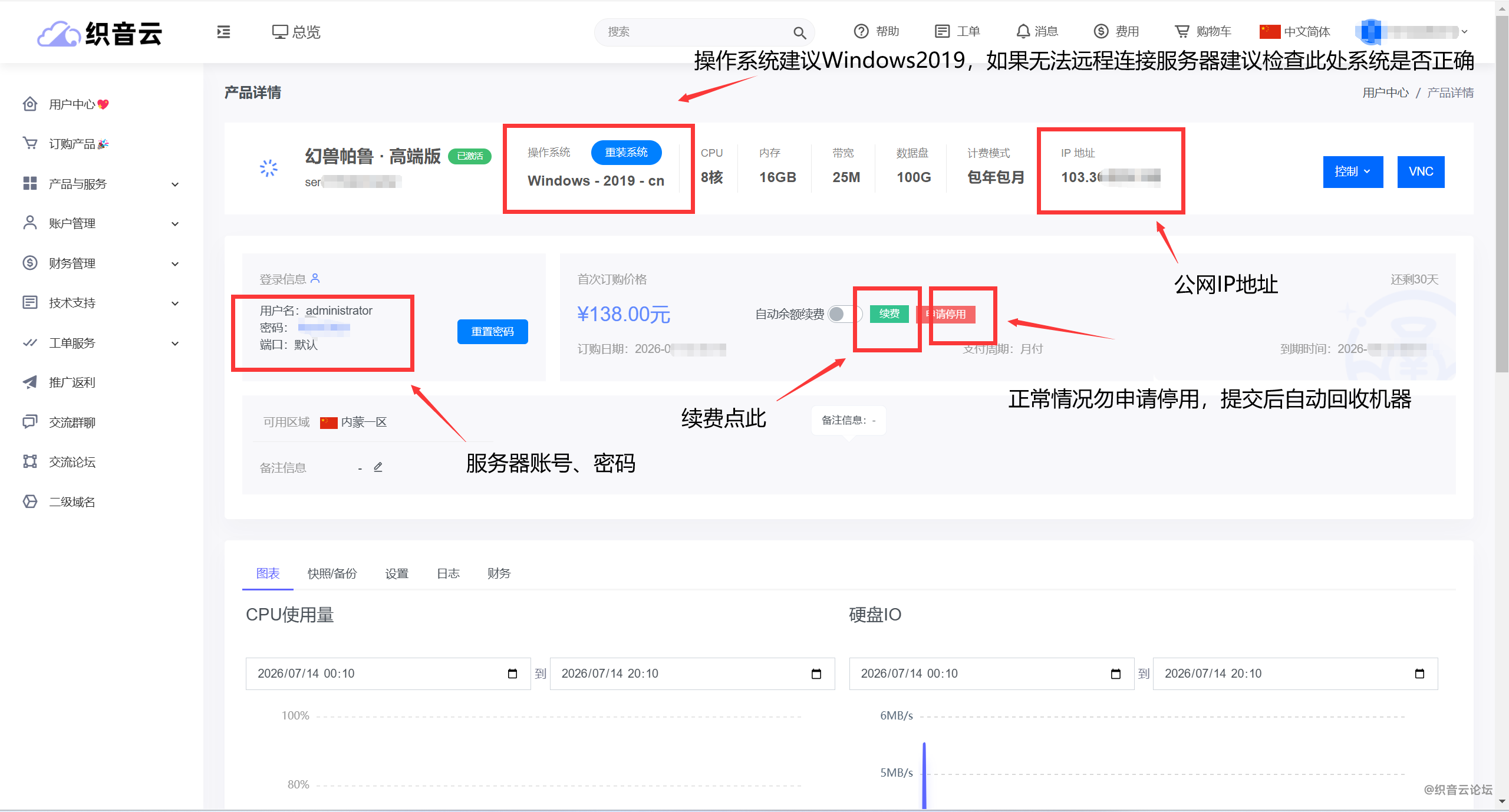
Task: Toggle the 自动余额续费 switch
Action: click(845, 314)
